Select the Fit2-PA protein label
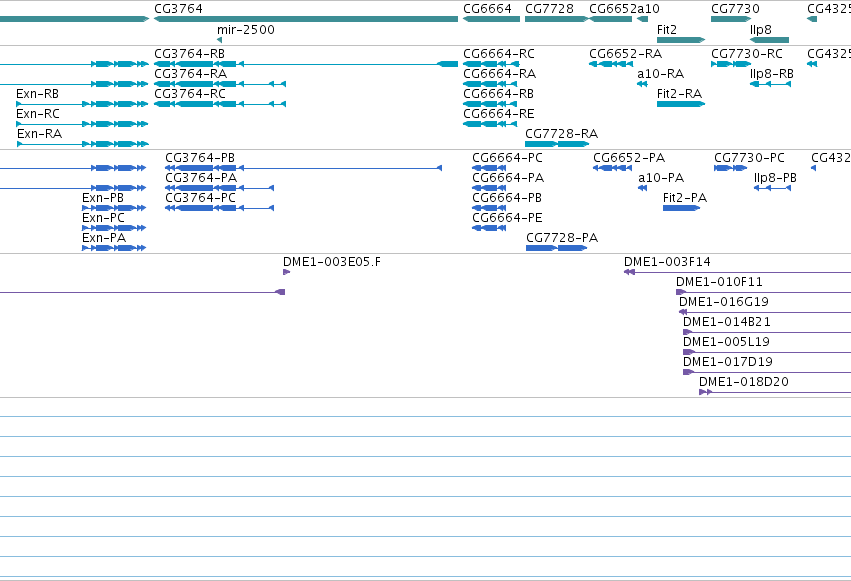 685,198
